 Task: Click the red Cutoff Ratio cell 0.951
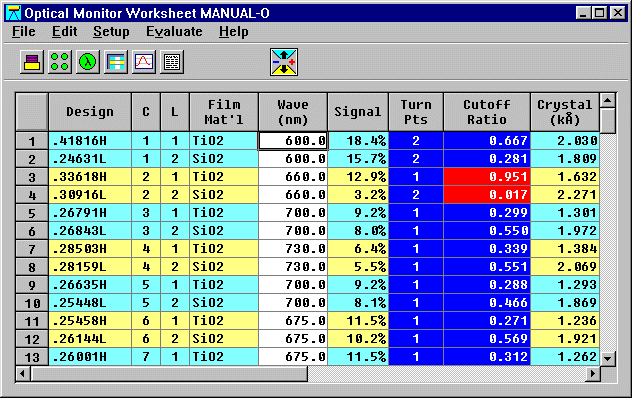click(487, 177)
